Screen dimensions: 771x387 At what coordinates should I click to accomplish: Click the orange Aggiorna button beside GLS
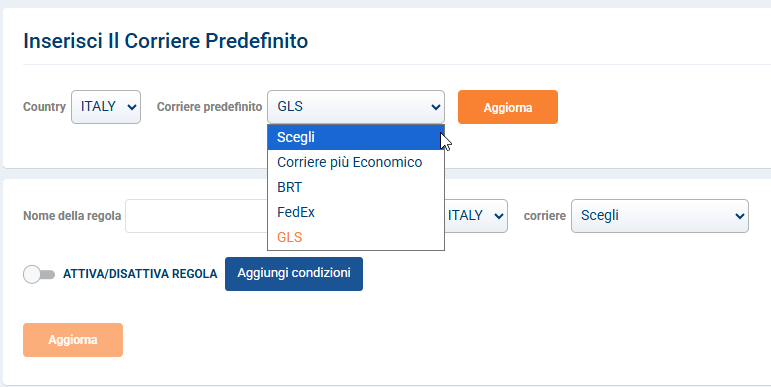507,107
